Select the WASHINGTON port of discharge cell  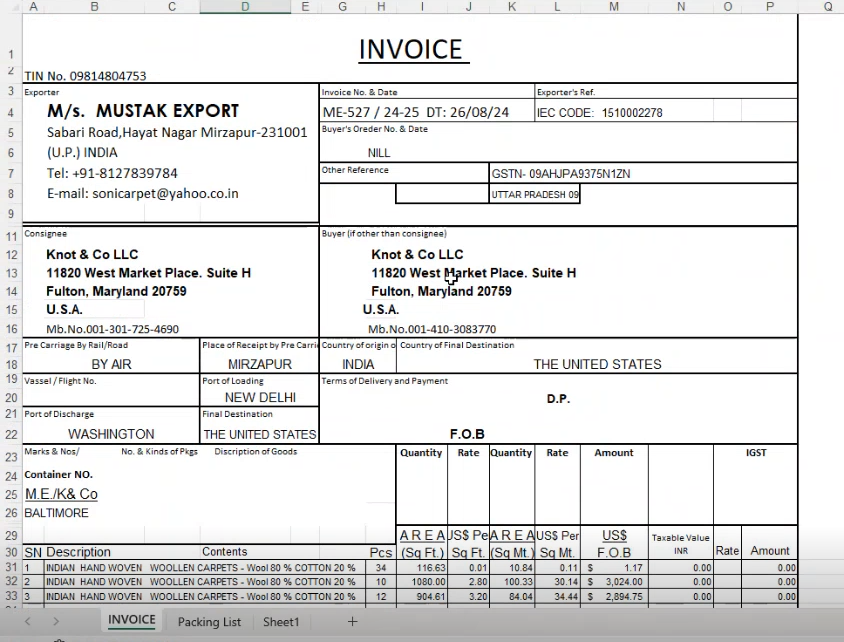[x=111, y=434]
